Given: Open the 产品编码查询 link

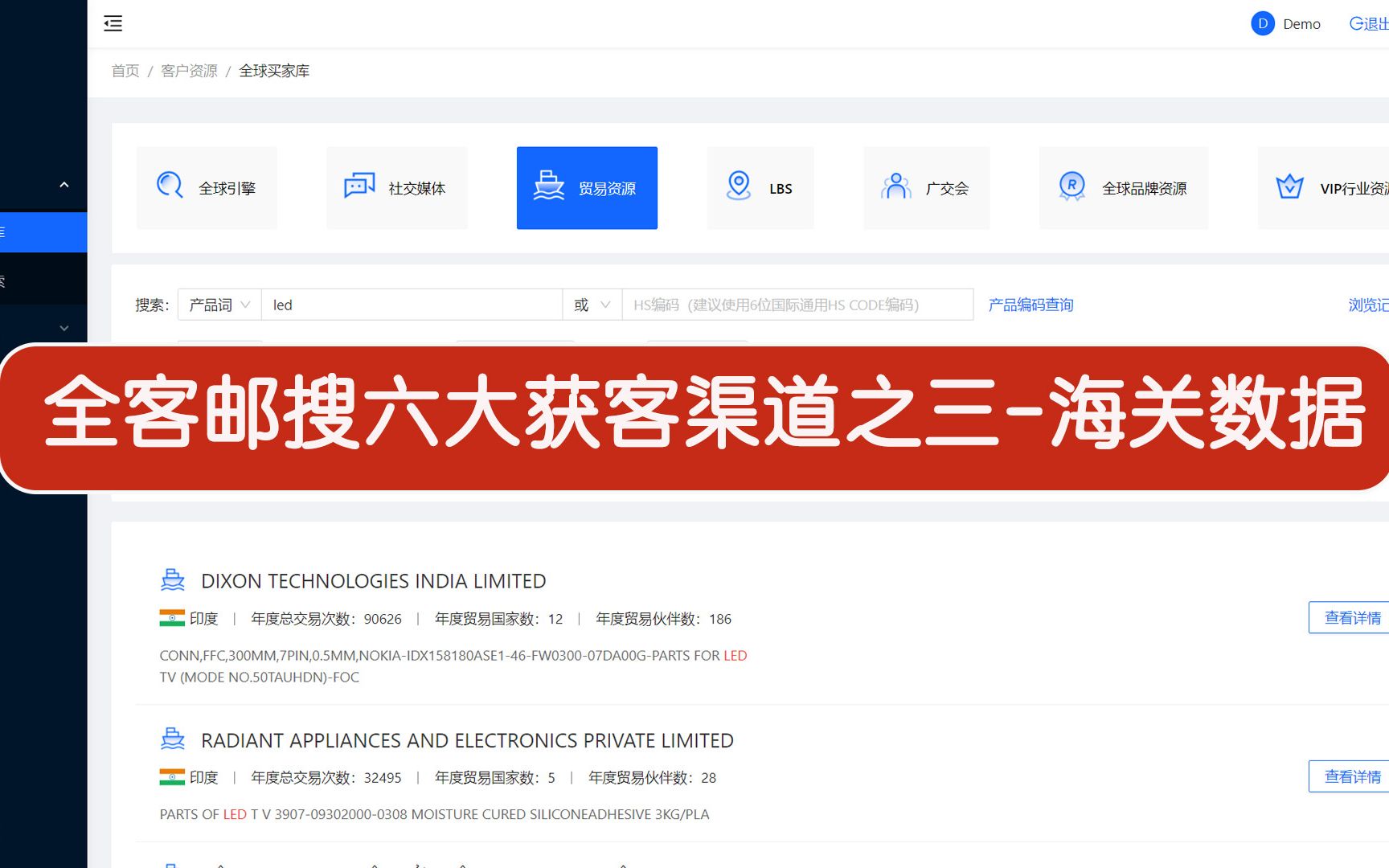Looking at the screenshot, I should tap(1030, 305).
